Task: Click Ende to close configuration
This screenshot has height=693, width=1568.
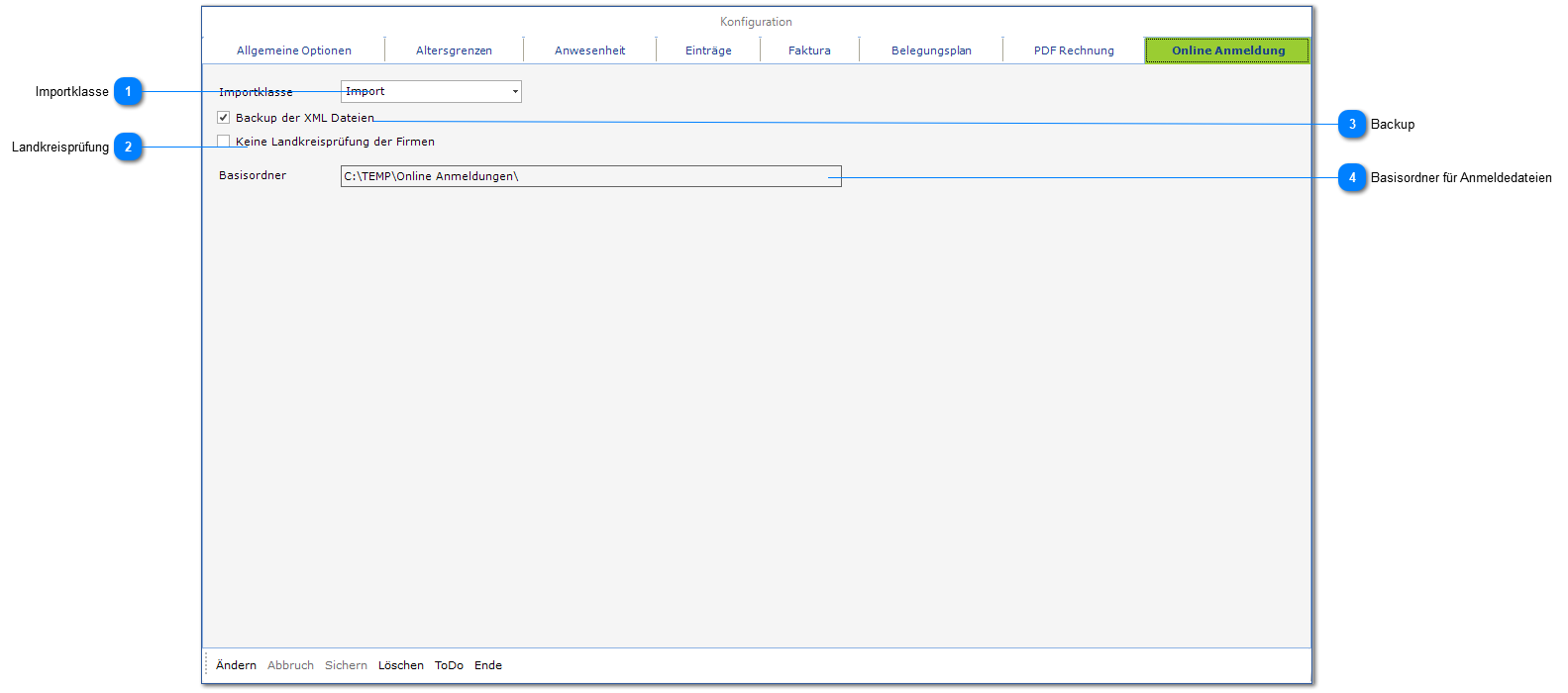Action: coord(487,665)
